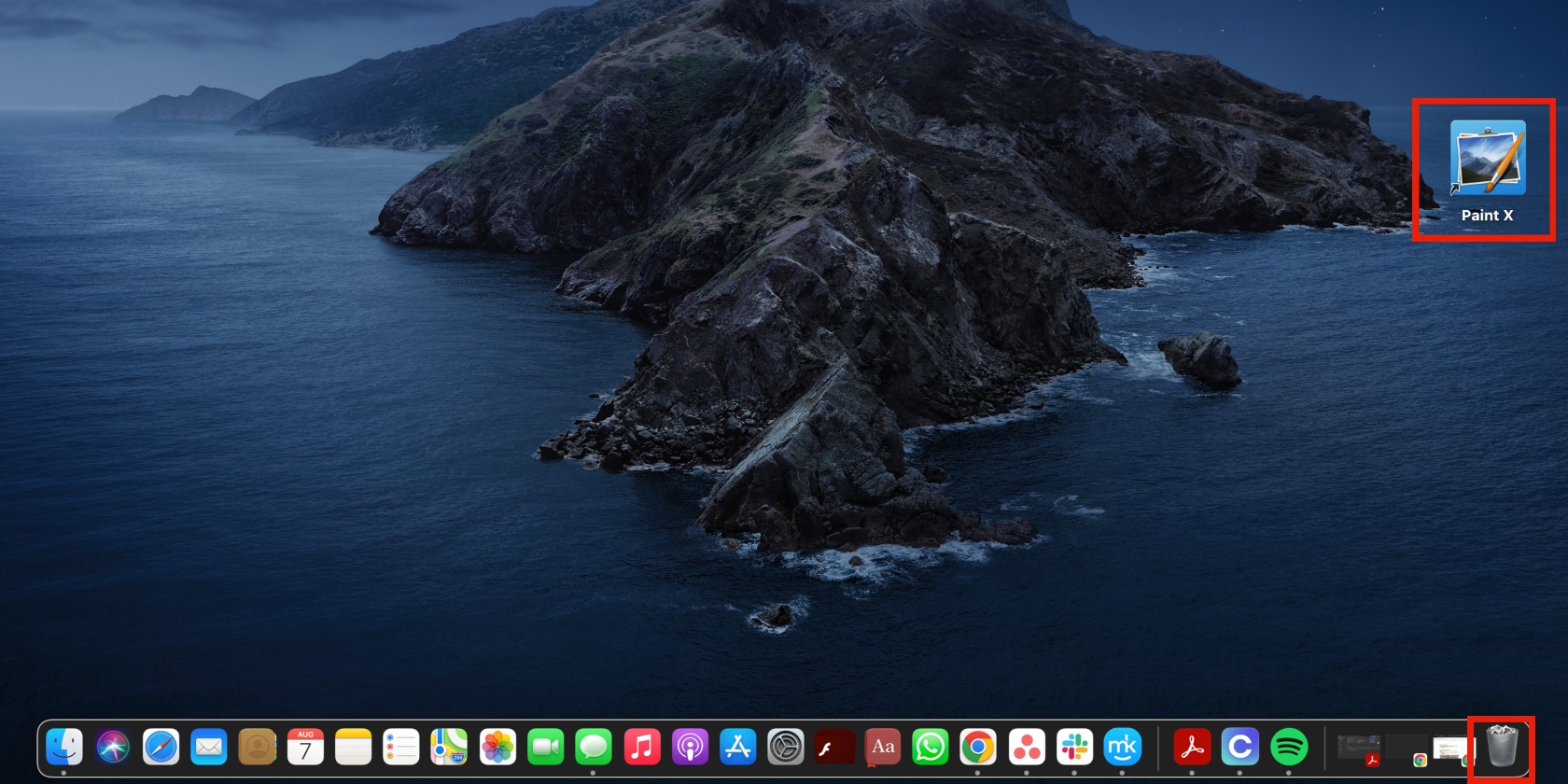Launch Finder from the Dock
The height and width of the screenshot is (784, 1568).
[64, 747]
